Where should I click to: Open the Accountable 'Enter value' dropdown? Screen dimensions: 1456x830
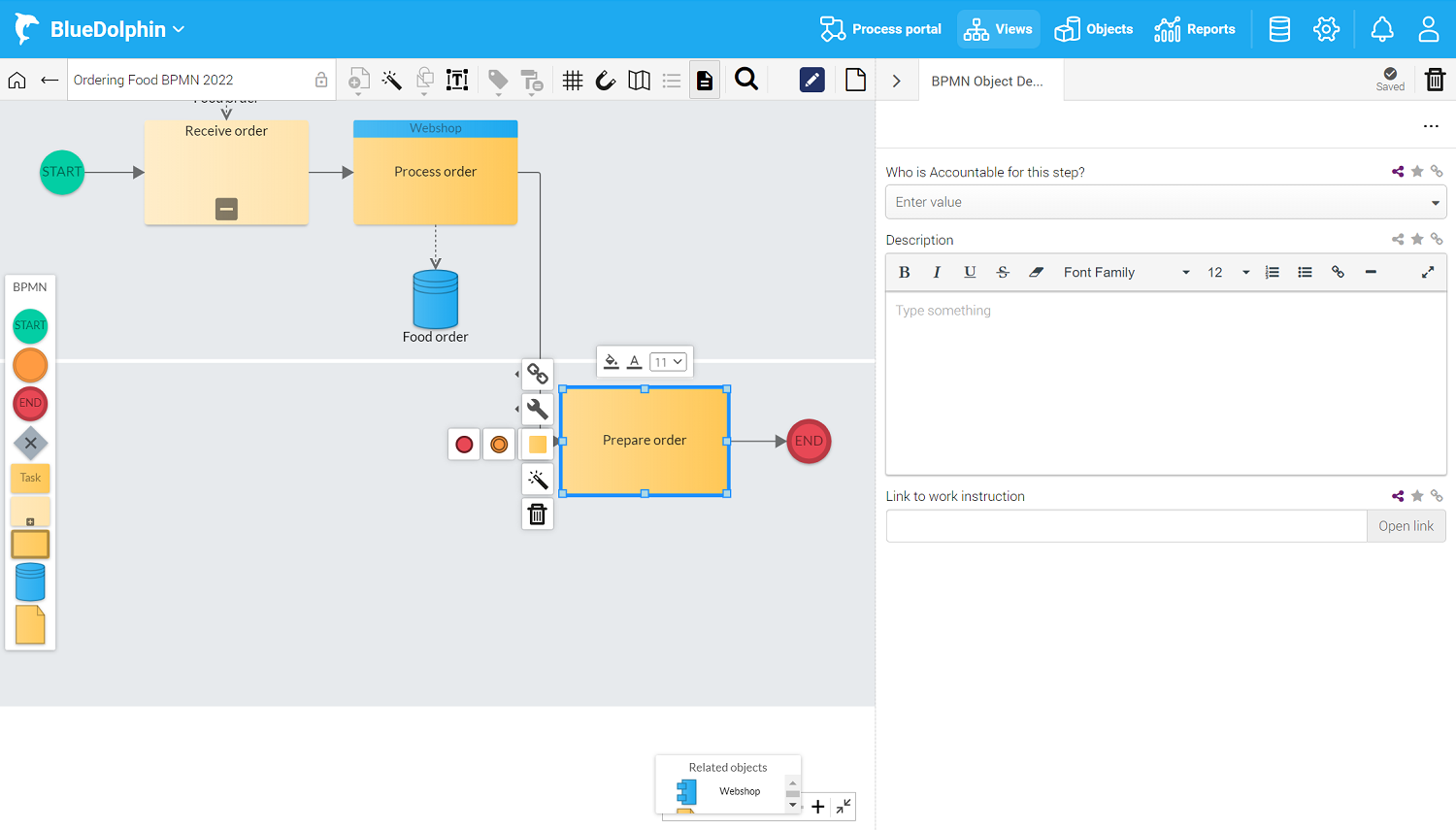[x=1166, y=202]
